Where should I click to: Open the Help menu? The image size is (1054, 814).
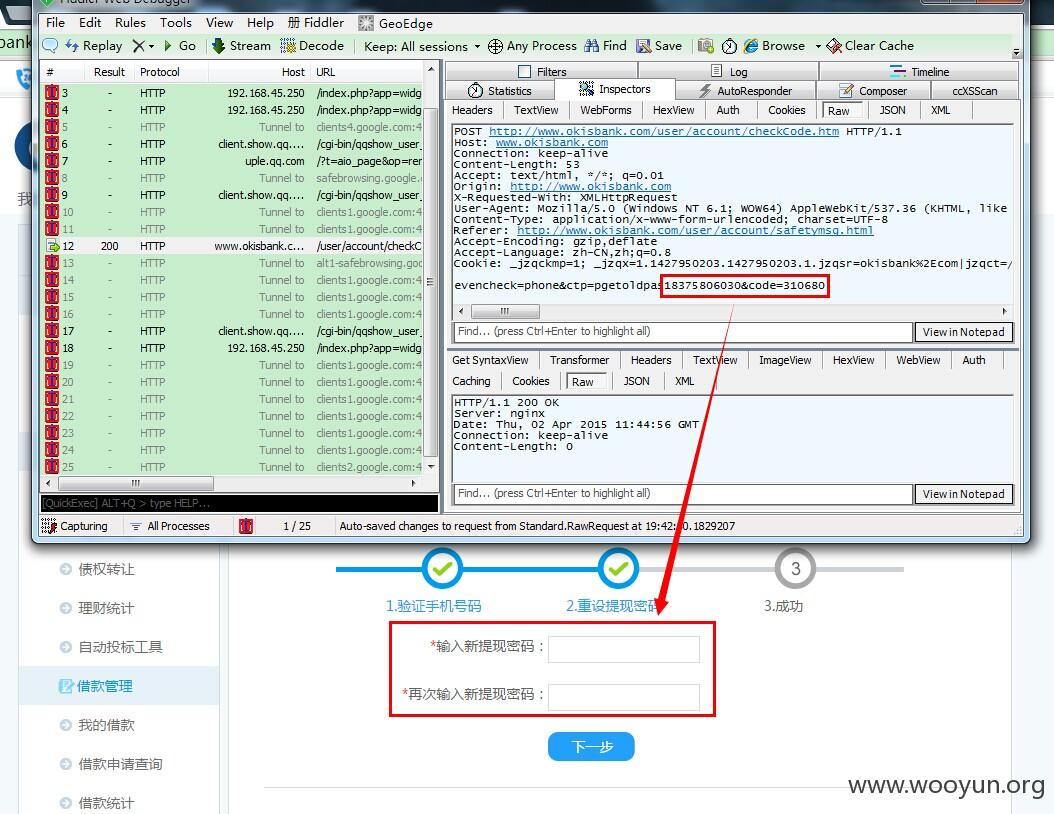[x=260, y=23]
